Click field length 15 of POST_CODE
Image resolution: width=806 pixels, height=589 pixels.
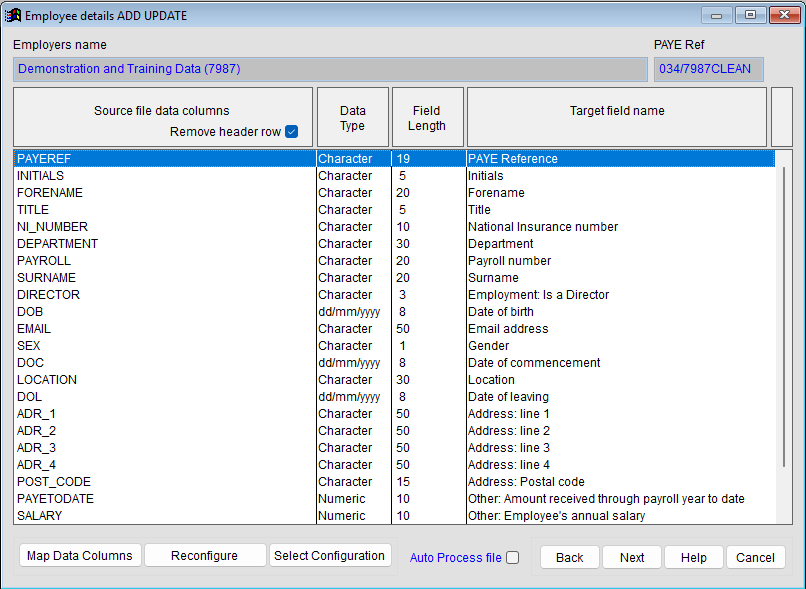pos(403,481)
